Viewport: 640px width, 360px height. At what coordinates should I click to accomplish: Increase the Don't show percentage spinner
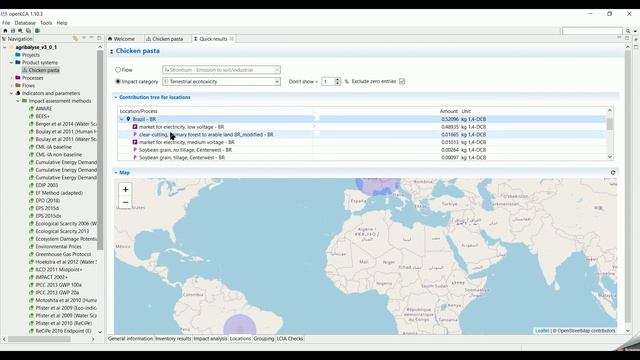coord(338,79)
